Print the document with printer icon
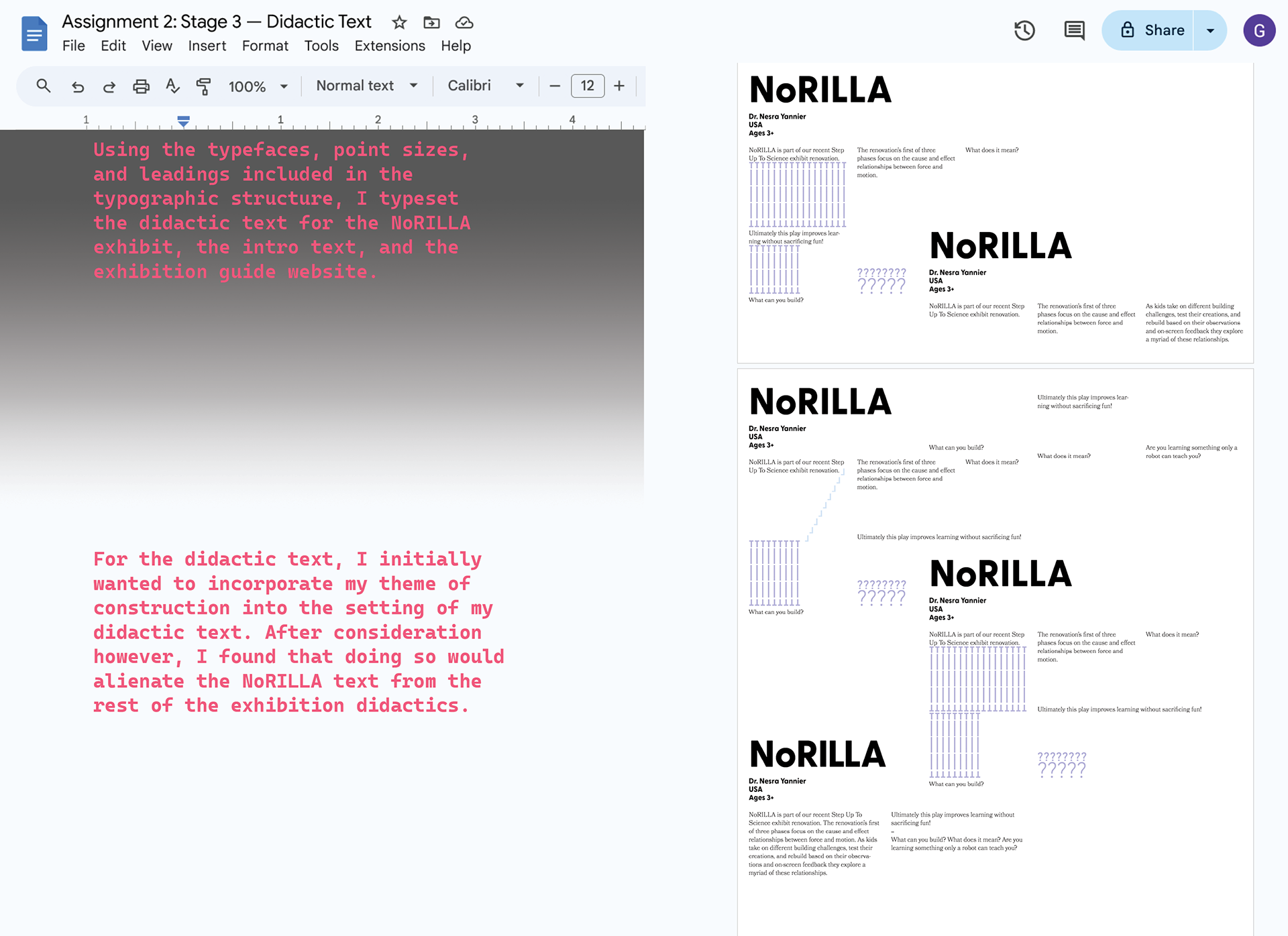 141,86
